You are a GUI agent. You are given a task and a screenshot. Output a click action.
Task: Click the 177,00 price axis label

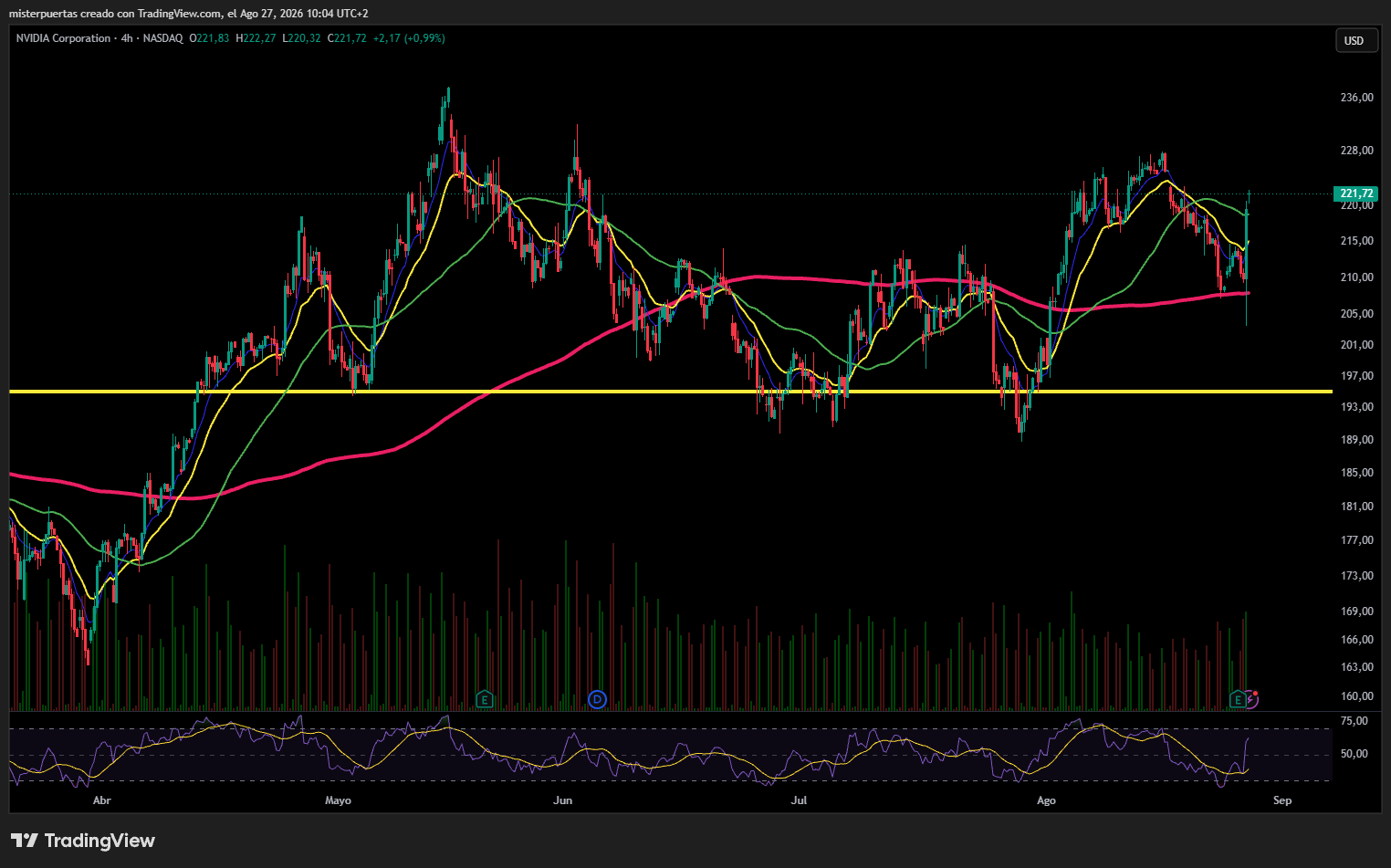pyautogui.click(x=1356, y=540)
